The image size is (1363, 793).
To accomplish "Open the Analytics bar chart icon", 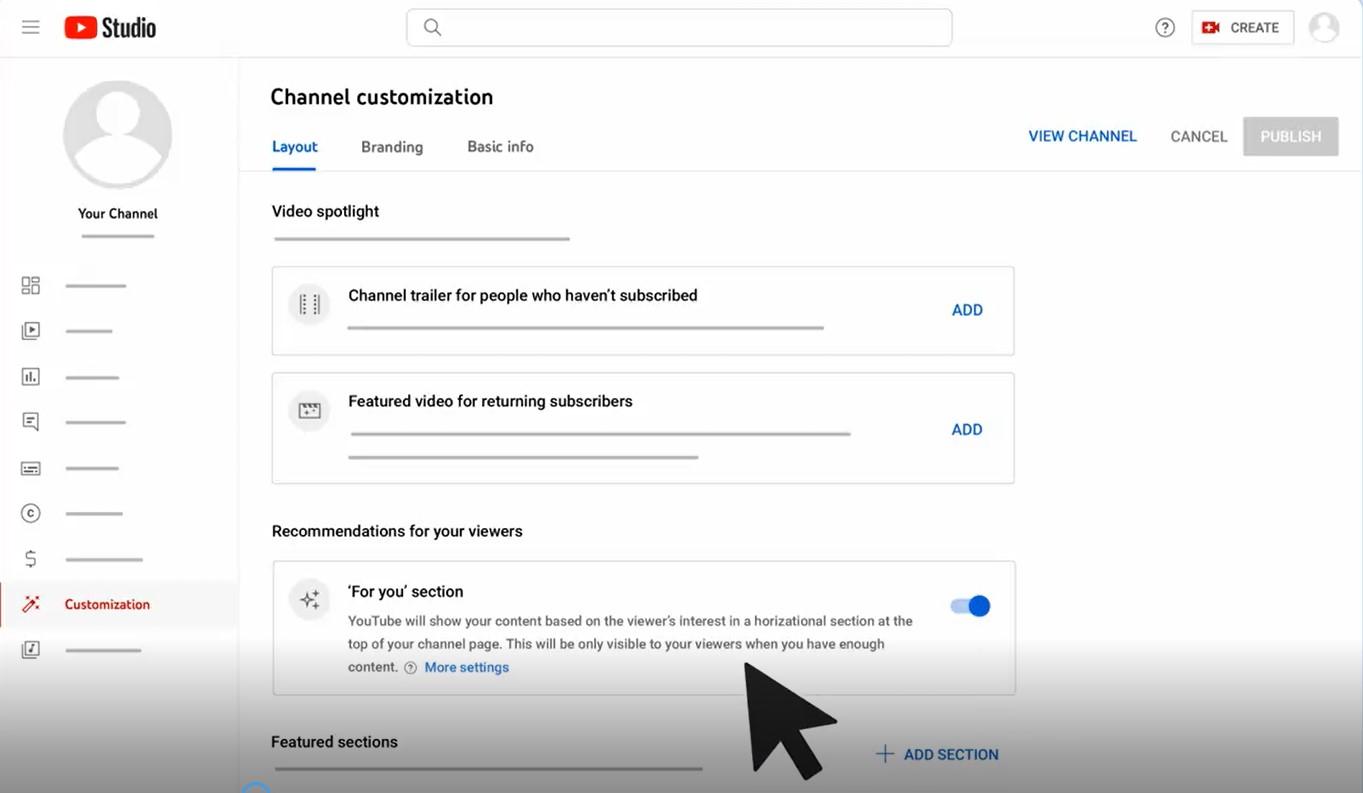I will pyautogui.click(x=31, y=377).
